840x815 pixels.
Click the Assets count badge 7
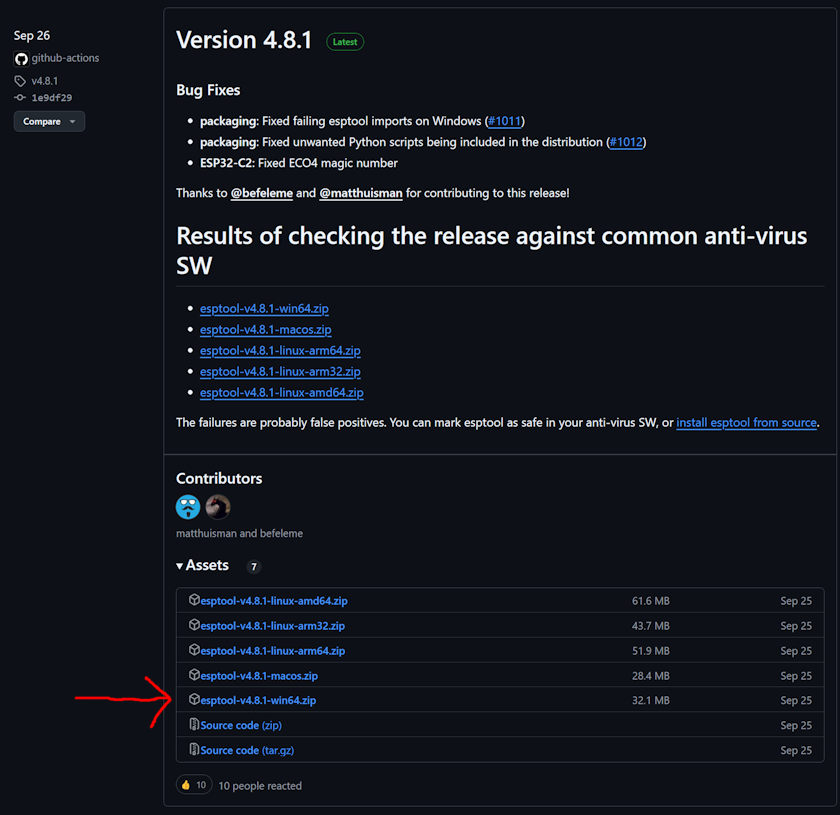coord(254,566)
